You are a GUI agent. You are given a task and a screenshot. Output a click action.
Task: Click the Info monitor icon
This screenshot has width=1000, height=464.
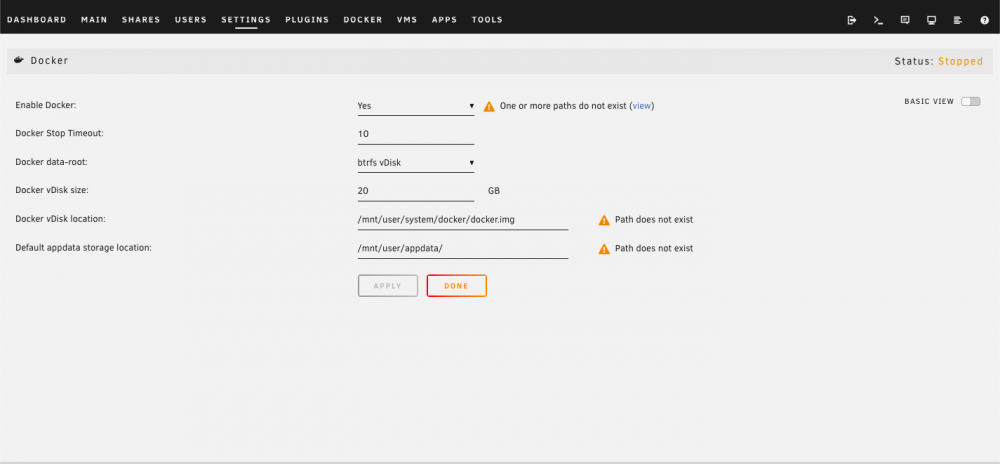(931, 20)
